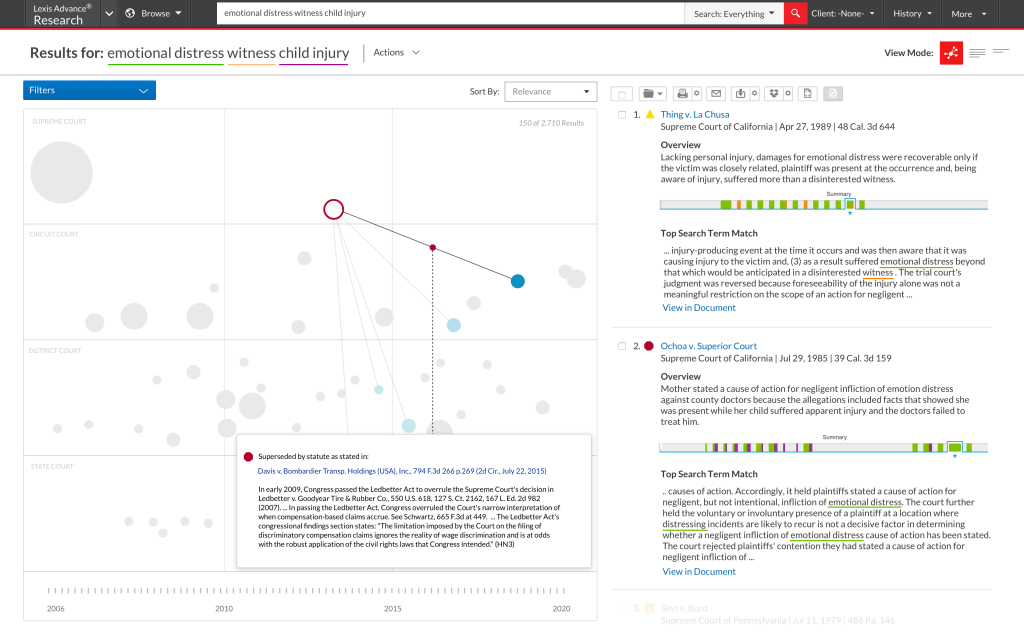Click highlighted segment in Ochoa term-match bar
1024x640 pixels.
pyautogui.click(x=955, y=447)
